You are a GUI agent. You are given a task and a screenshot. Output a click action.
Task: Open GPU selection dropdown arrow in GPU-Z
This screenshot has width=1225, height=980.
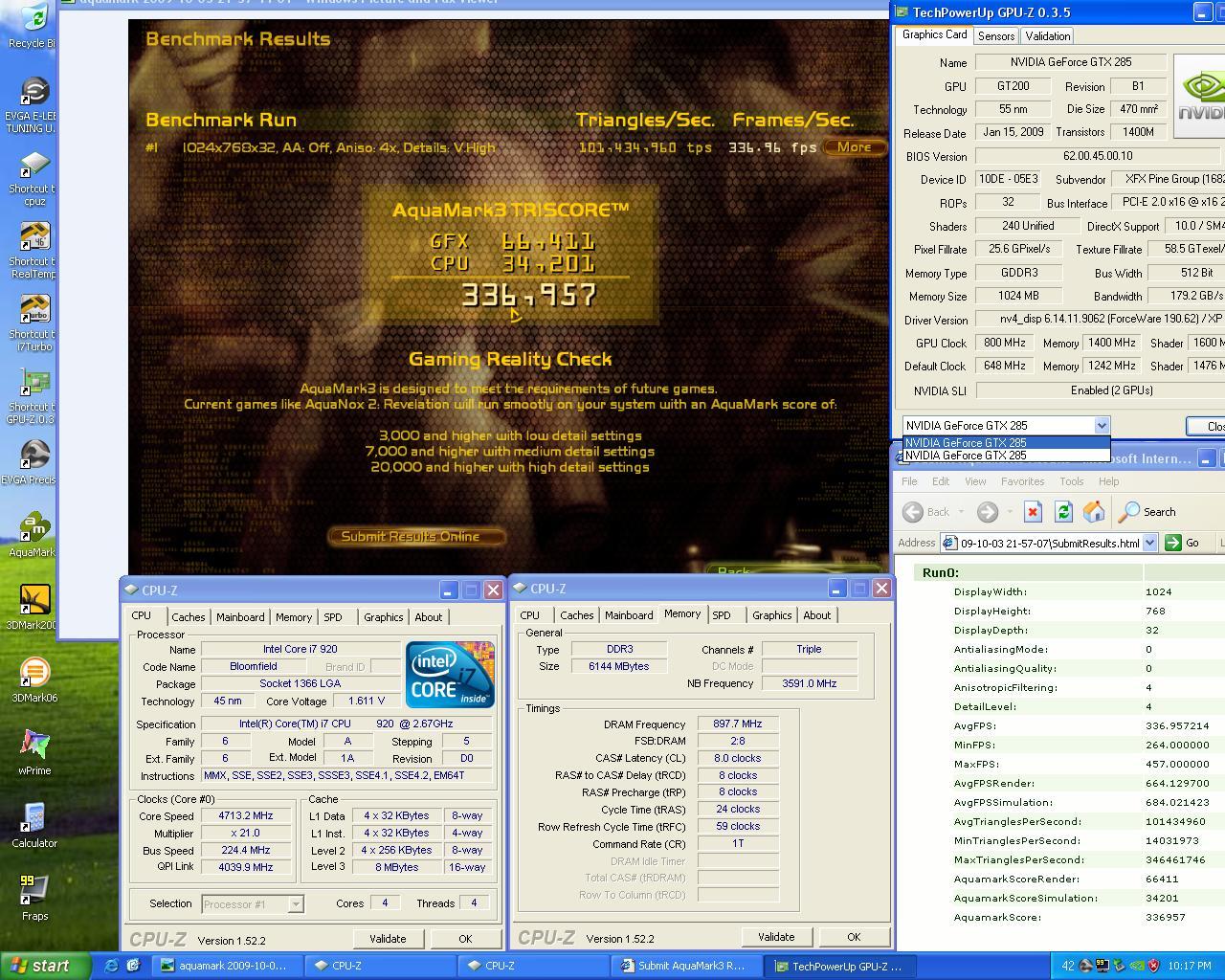1102,425
